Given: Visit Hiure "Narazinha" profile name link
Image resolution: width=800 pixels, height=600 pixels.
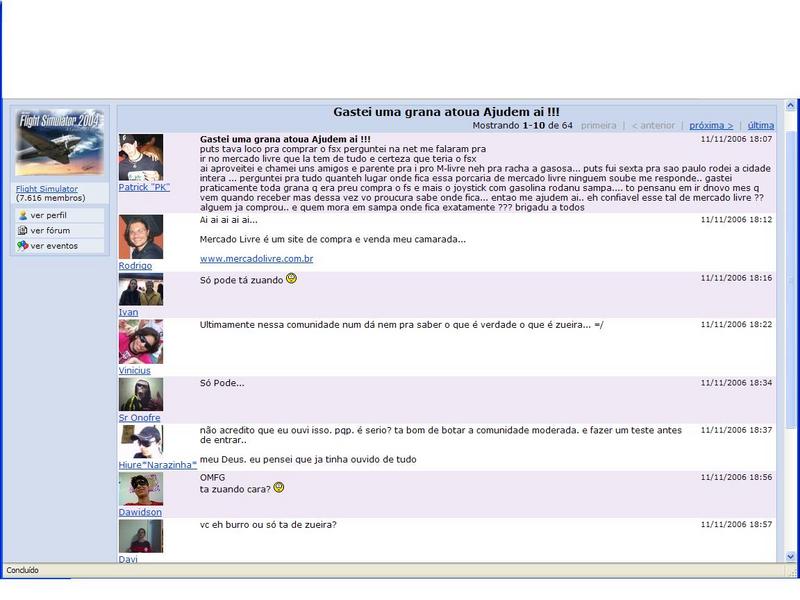Looking at the screenshot, I should click(x=158, y=465).
